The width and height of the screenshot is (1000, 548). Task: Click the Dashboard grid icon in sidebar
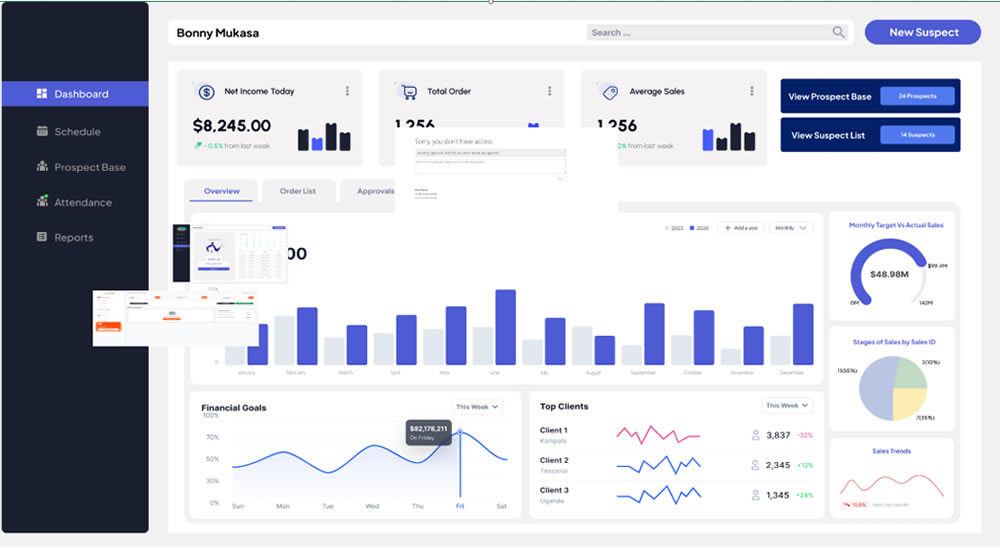click(x=42, y=94)
